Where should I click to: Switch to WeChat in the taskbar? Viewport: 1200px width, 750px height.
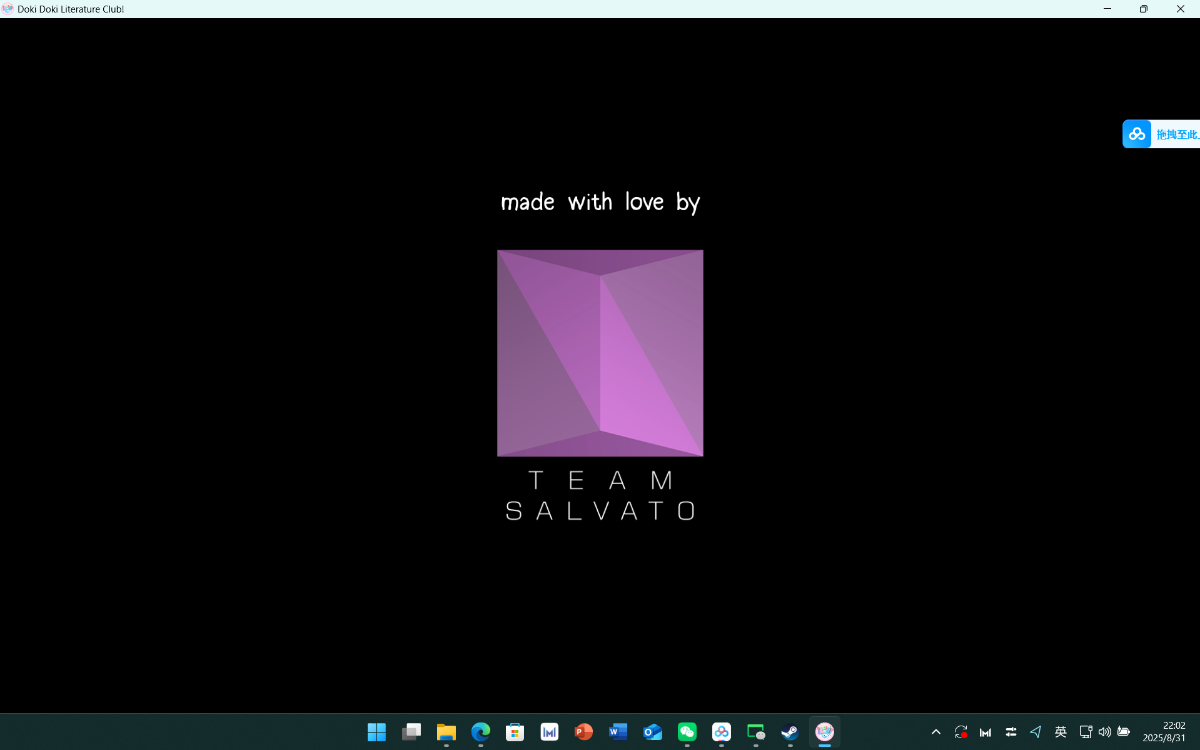pyautogui.click(x=687, y=732)
